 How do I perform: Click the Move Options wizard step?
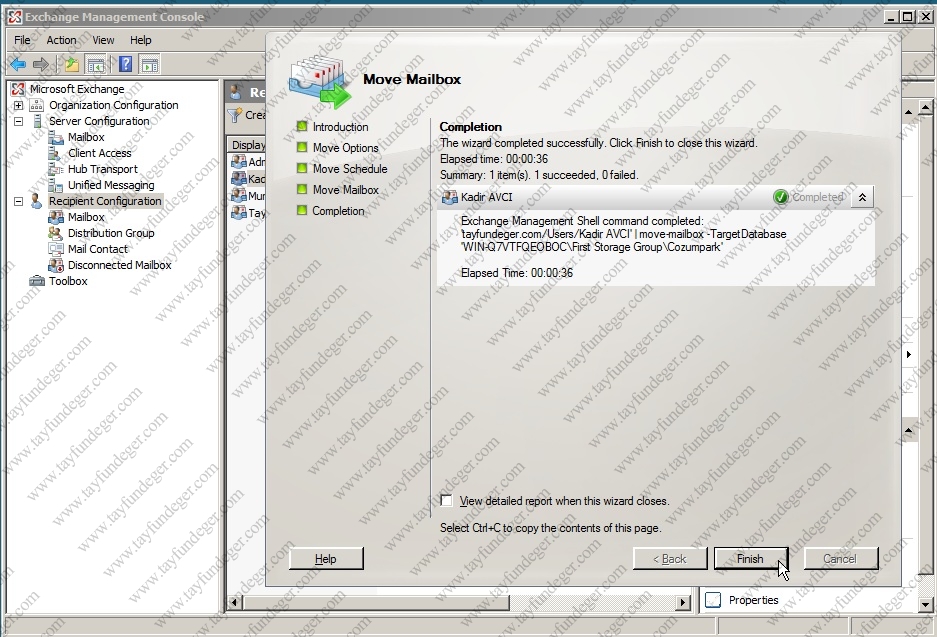pos(345,148)
